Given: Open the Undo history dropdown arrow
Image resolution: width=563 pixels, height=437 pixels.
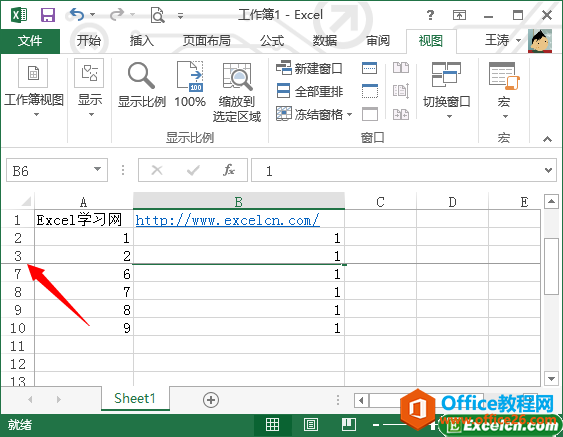Looking at the screenshot, I should click(92, 15).
